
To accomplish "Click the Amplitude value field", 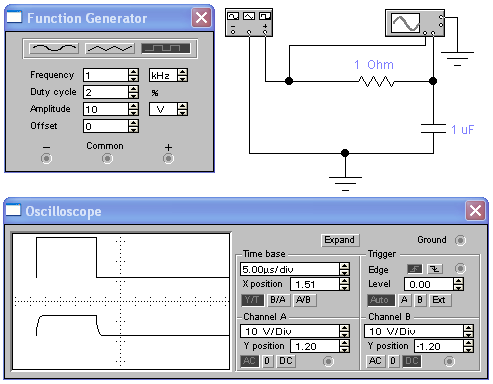I will pos(106,109).
